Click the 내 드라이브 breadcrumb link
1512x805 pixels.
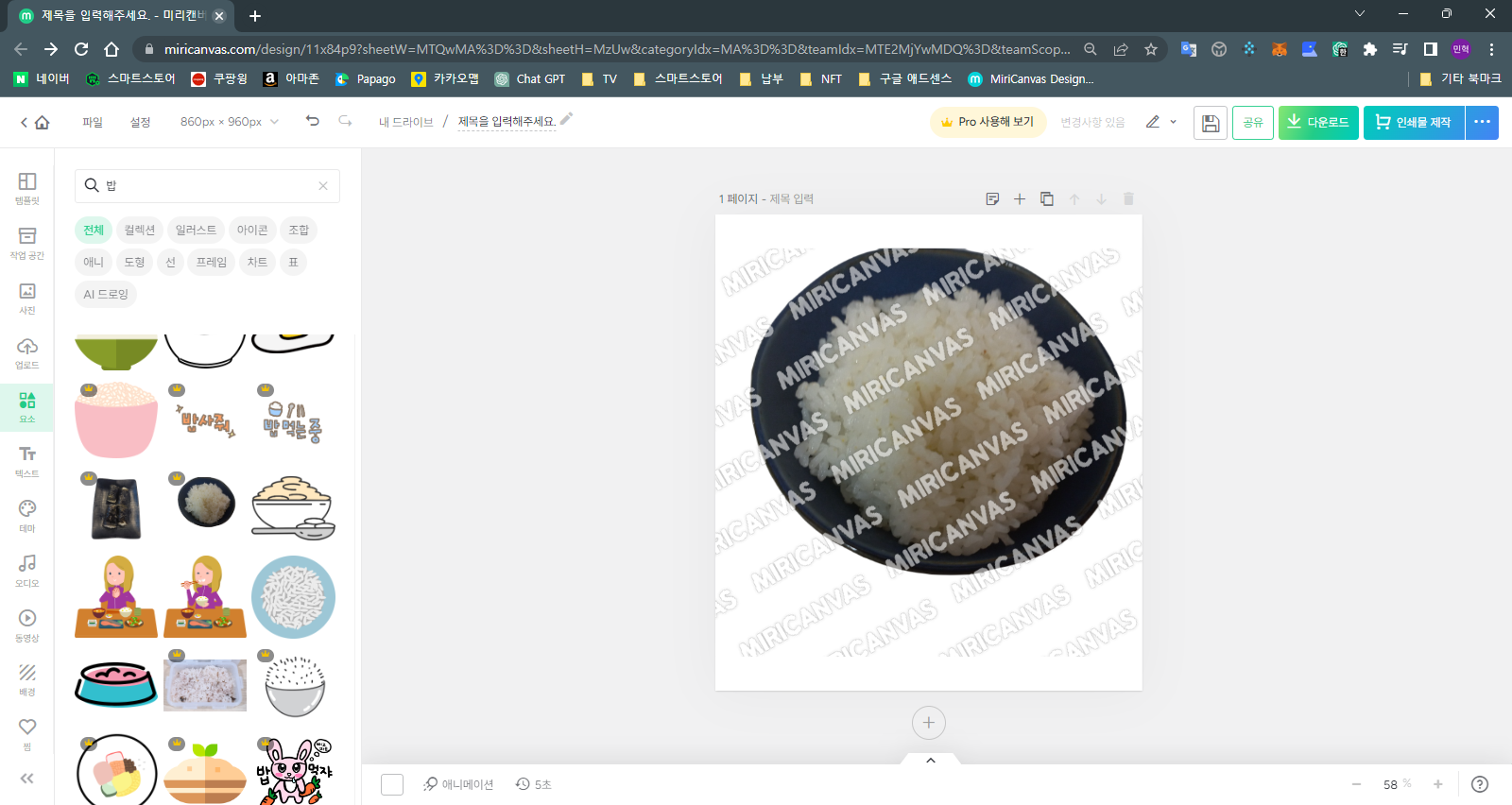(x=406, y=122)
